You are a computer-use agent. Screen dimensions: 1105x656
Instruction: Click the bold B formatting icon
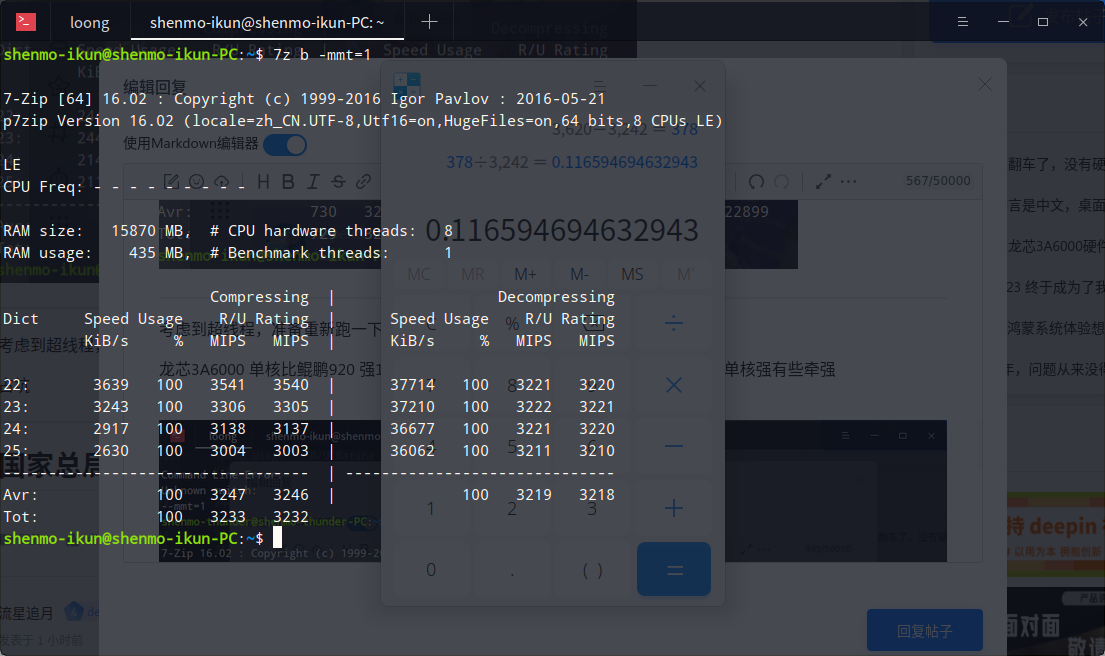pyautogui.click(x=288, y=182)
